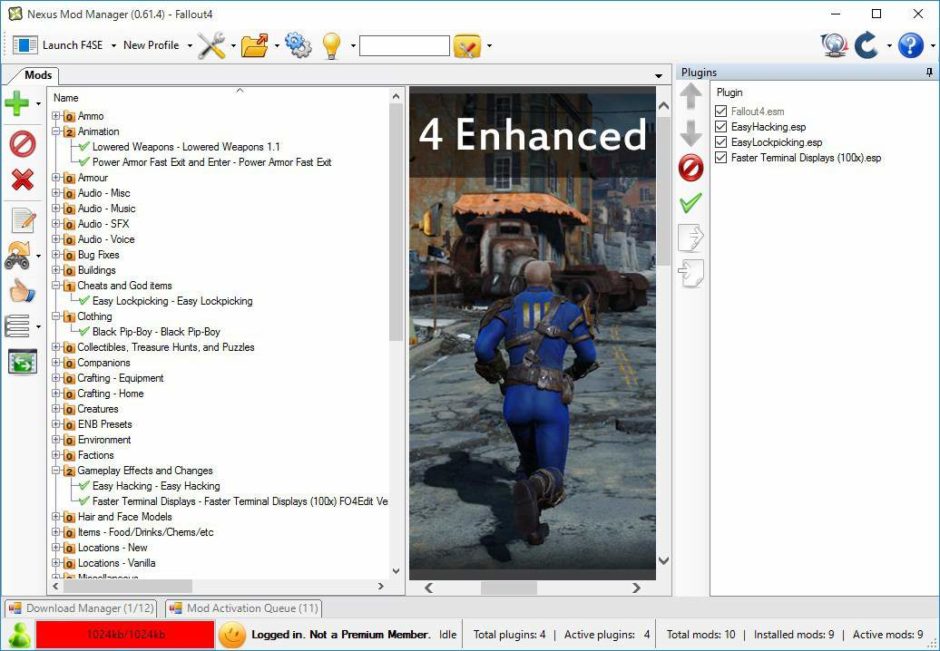Image resolution: width=940 pixels, height=651 pixels.
Task: Expand the Armour category
Action: pos(57,177)
